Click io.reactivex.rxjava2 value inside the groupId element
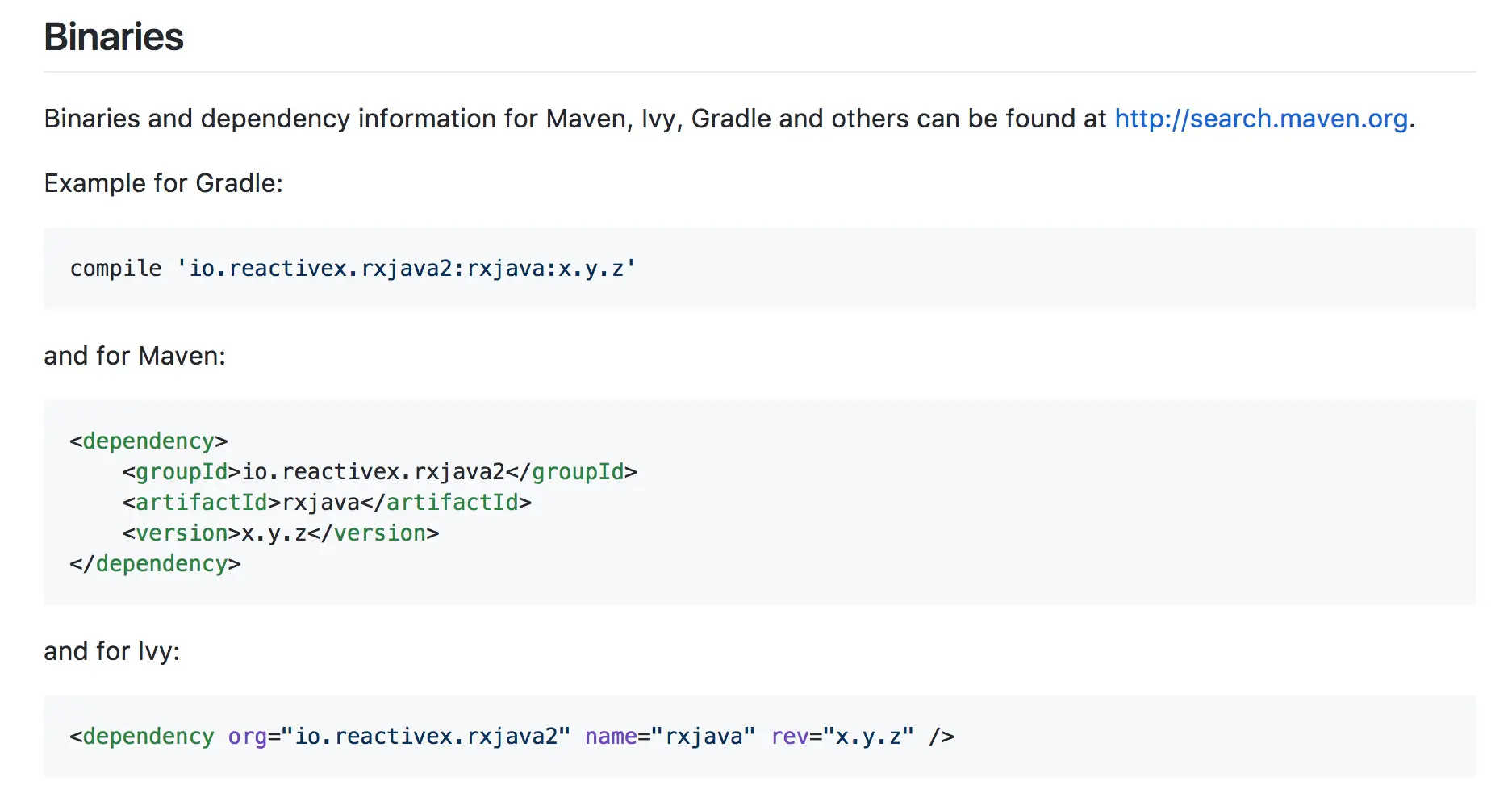This screenshot has height=802, width=1512. coord(374,471)
